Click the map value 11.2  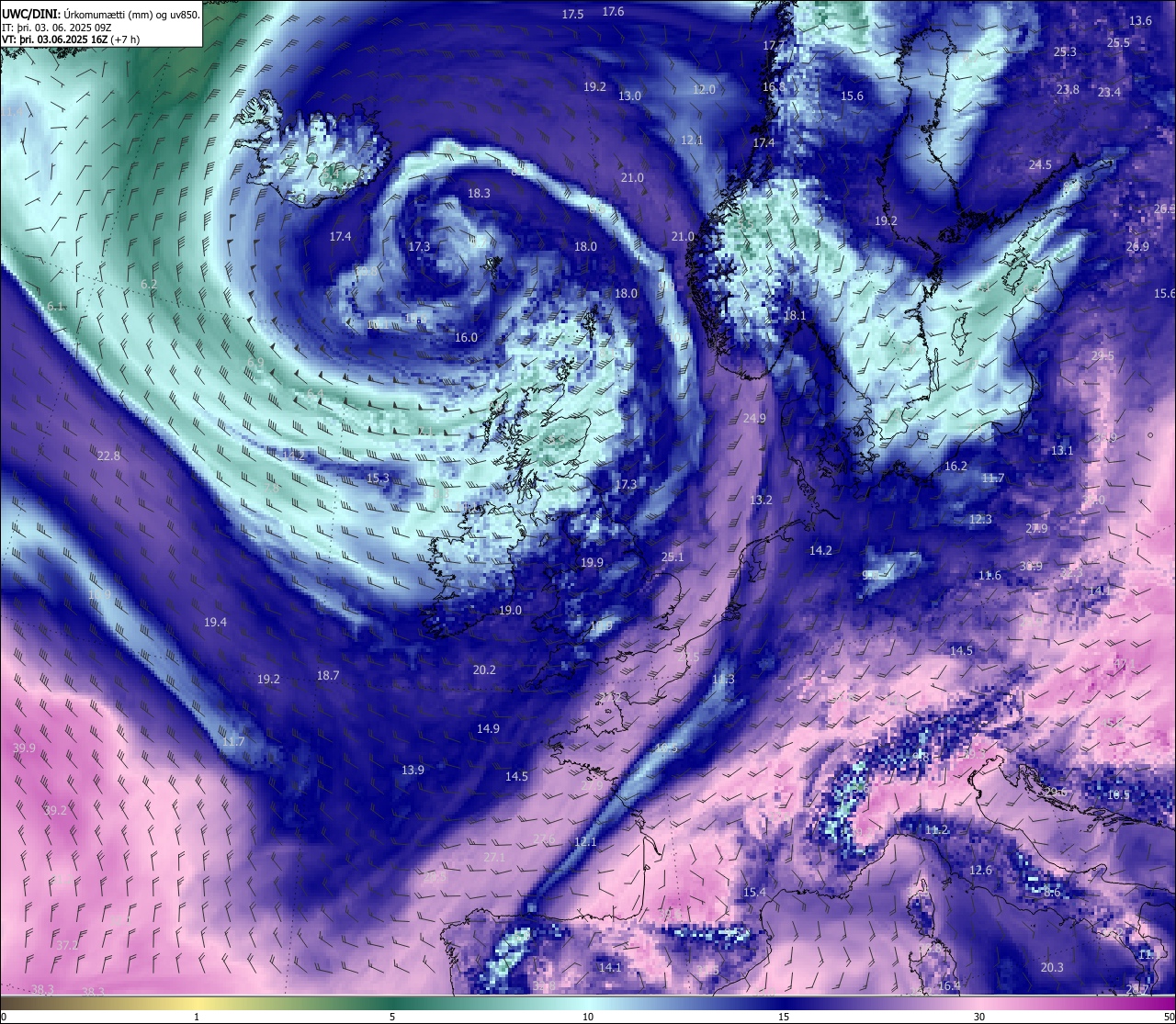[936, 830]
